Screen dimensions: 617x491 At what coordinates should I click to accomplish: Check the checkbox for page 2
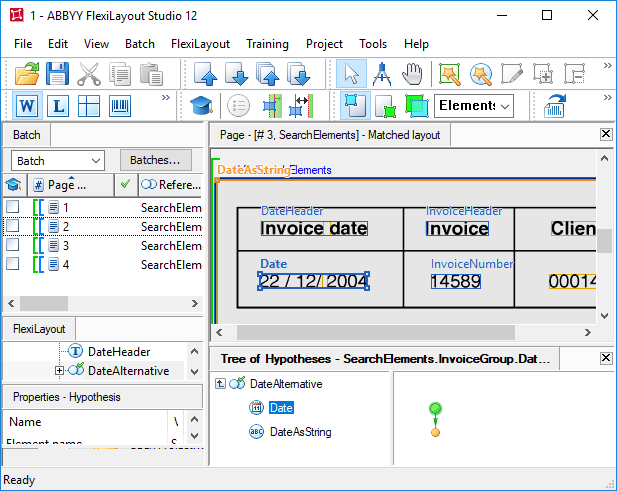point(13,226)
